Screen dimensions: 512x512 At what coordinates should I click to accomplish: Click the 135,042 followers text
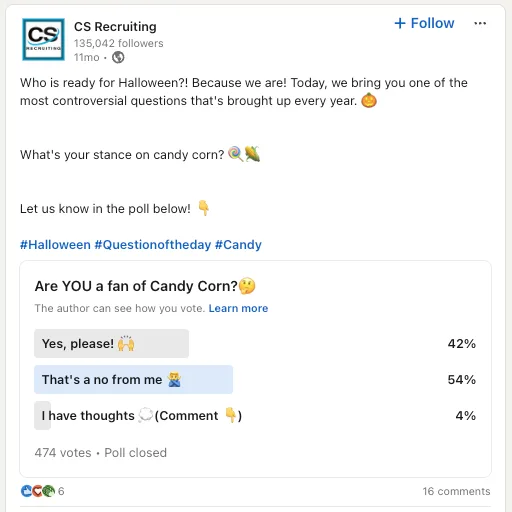[x=118, y=43]
